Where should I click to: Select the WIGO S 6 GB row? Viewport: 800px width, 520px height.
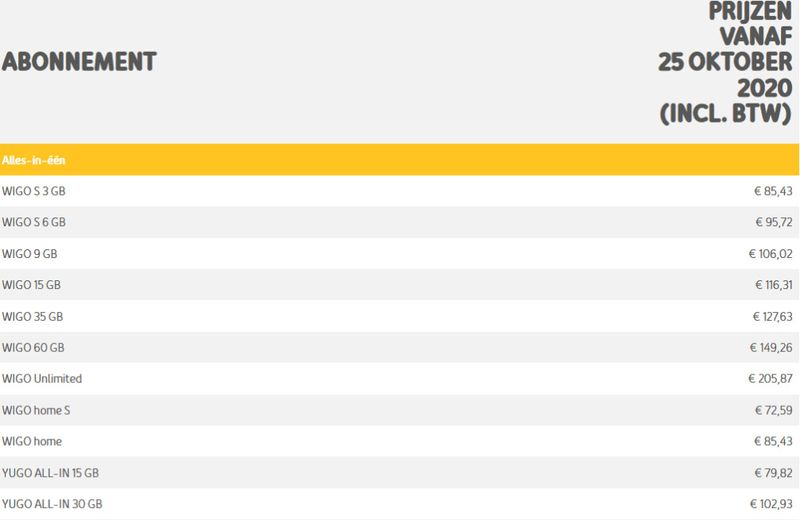[x=399, y=222]
